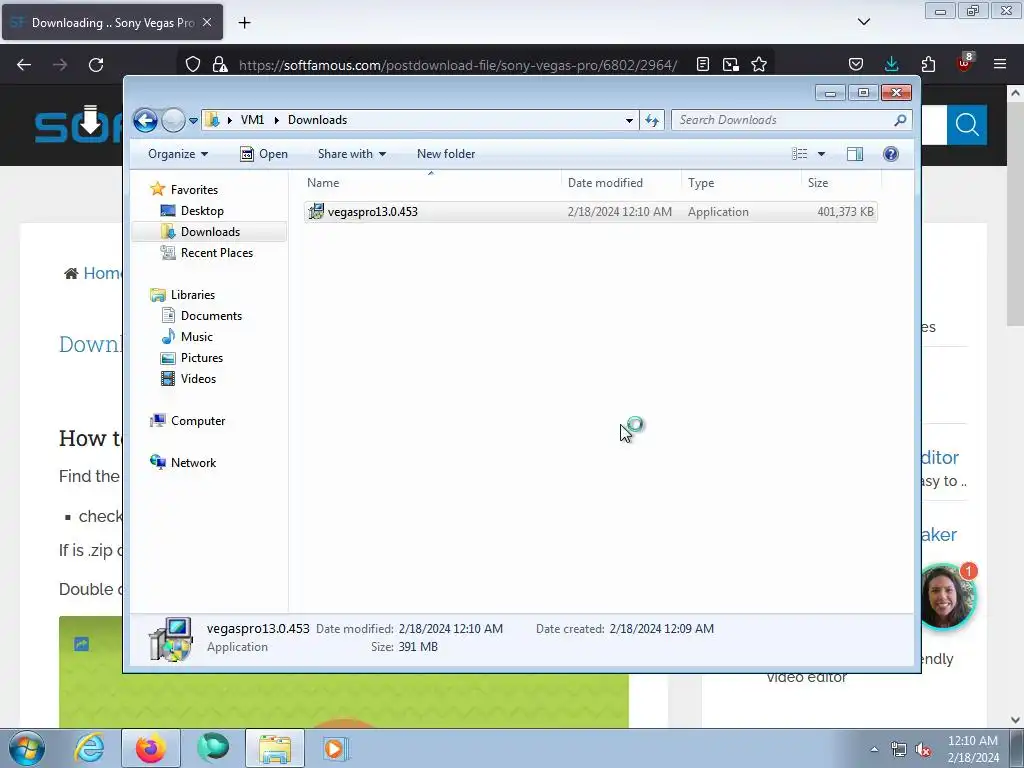The image size is (1024, 768).
Task: Open Recent Places
Action: tap(217, 253)
